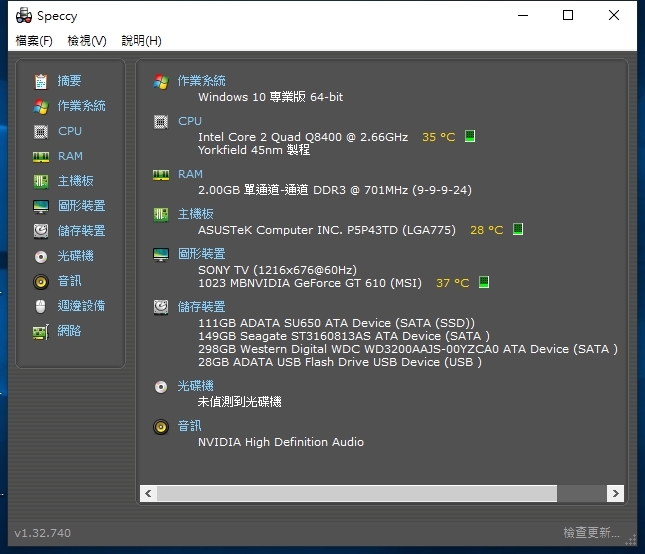Click the CPU temperature value 35 °C

[439, 137]
